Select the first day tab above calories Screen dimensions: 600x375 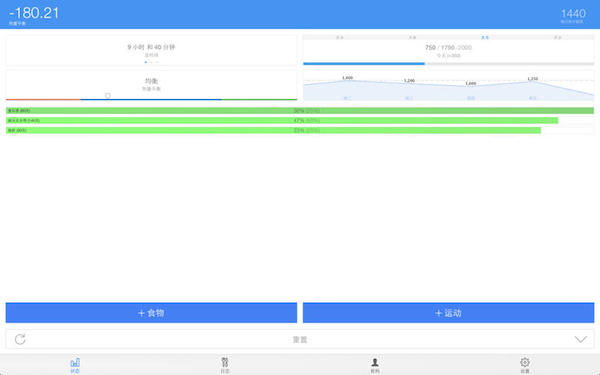[x=339, y=38]
